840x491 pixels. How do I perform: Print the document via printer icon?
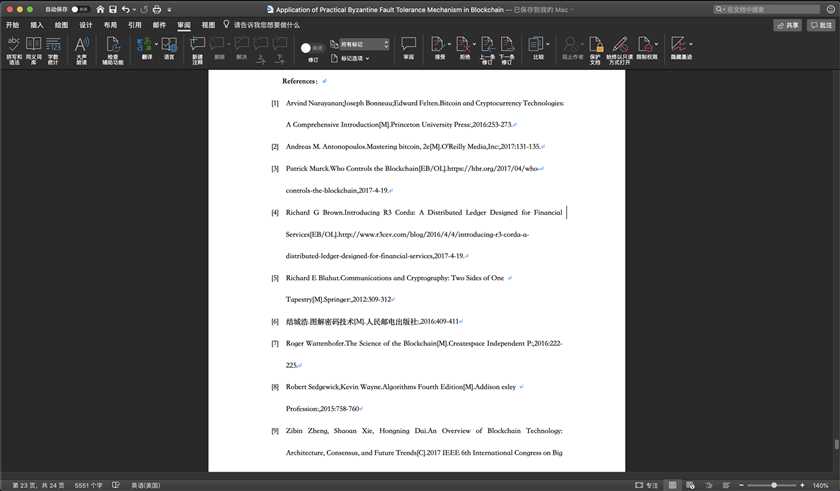coord(156,9)
